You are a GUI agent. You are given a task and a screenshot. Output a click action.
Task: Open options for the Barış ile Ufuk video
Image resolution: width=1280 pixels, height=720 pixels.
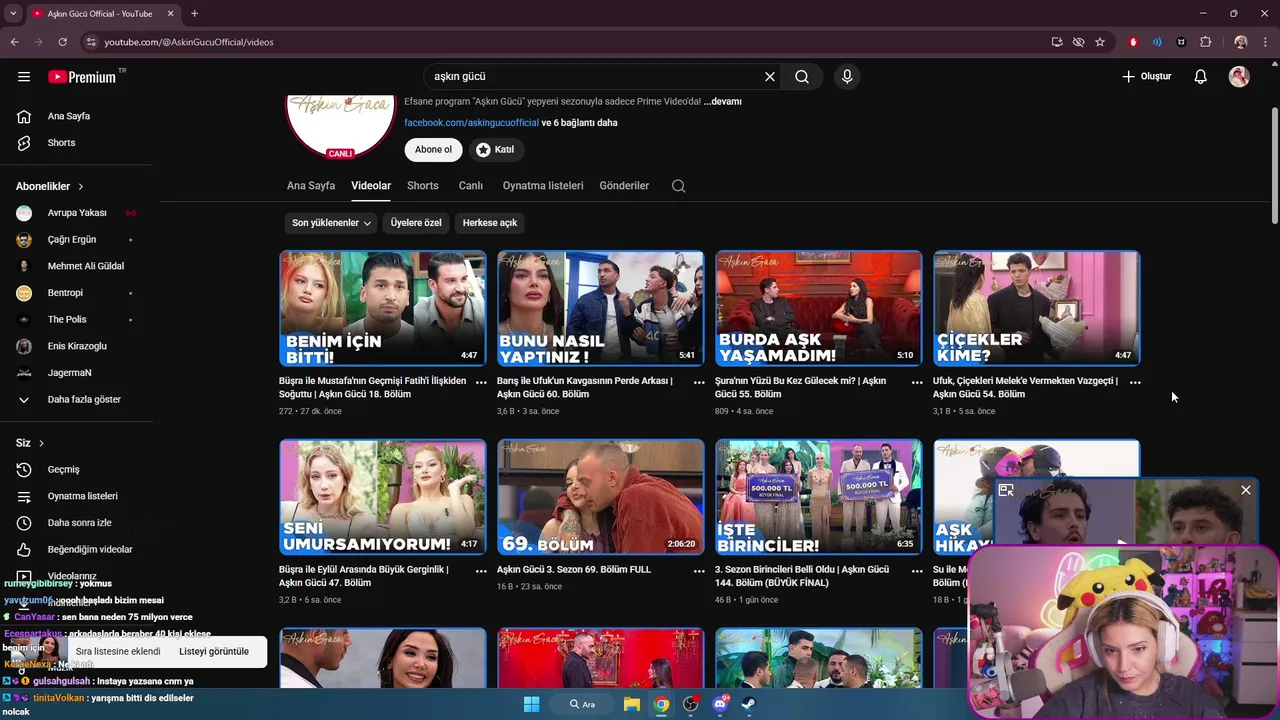tap(699, 382)
